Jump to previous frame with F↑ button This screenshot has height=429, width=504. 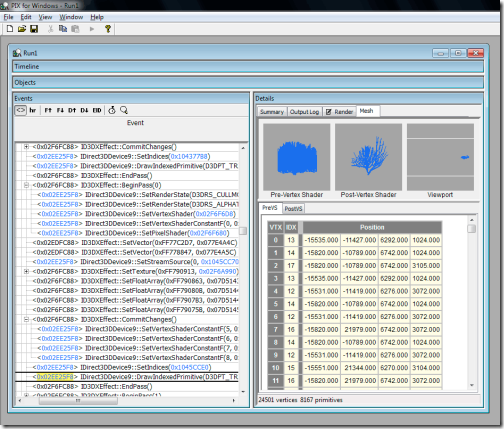[x=48, y=110]
